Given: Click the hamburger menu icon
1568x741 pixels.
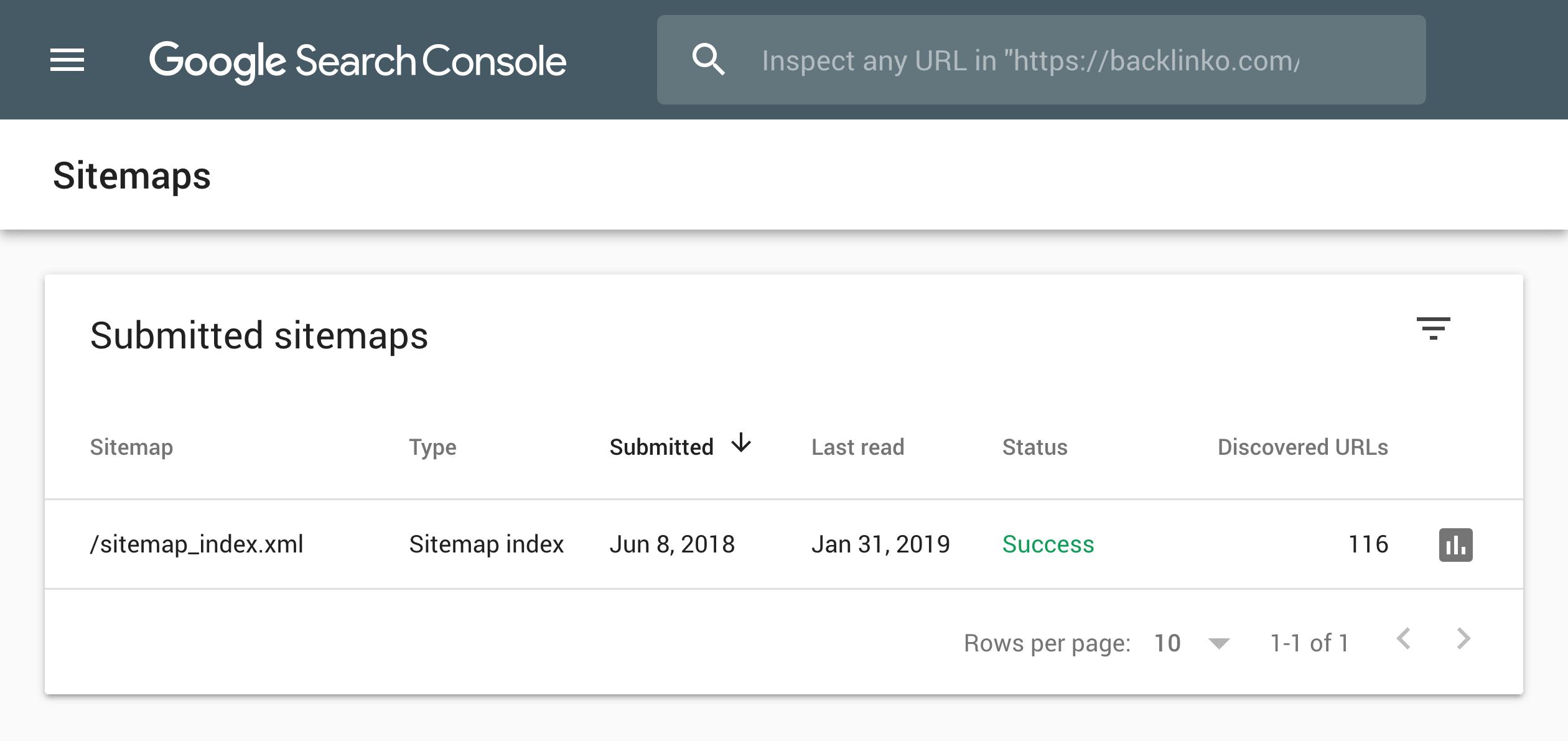Looking at the screenshot, I should 65,59.
